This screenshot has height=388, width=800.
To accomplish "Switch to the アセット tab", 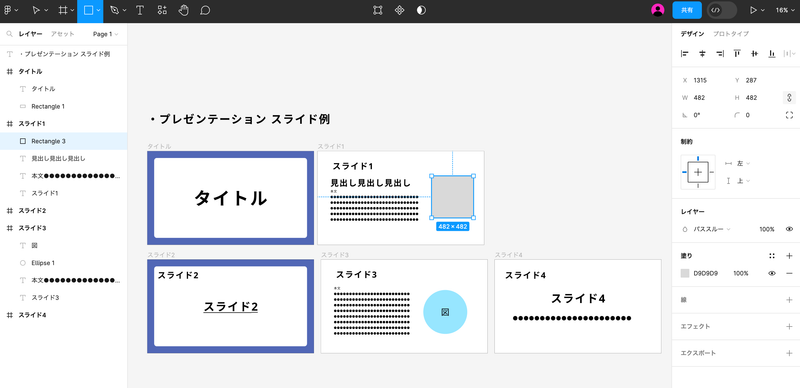I will (62, 34).
